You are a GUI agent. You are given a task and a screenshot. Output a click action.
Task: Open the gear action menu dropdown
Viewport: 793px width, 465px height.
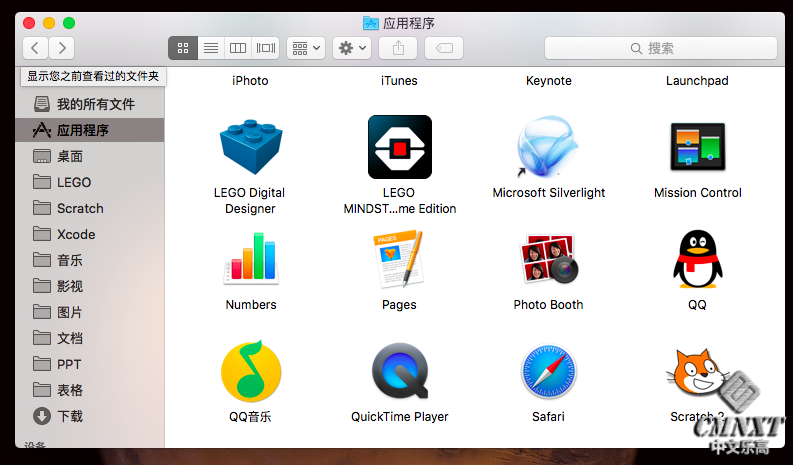pos(352,48)
